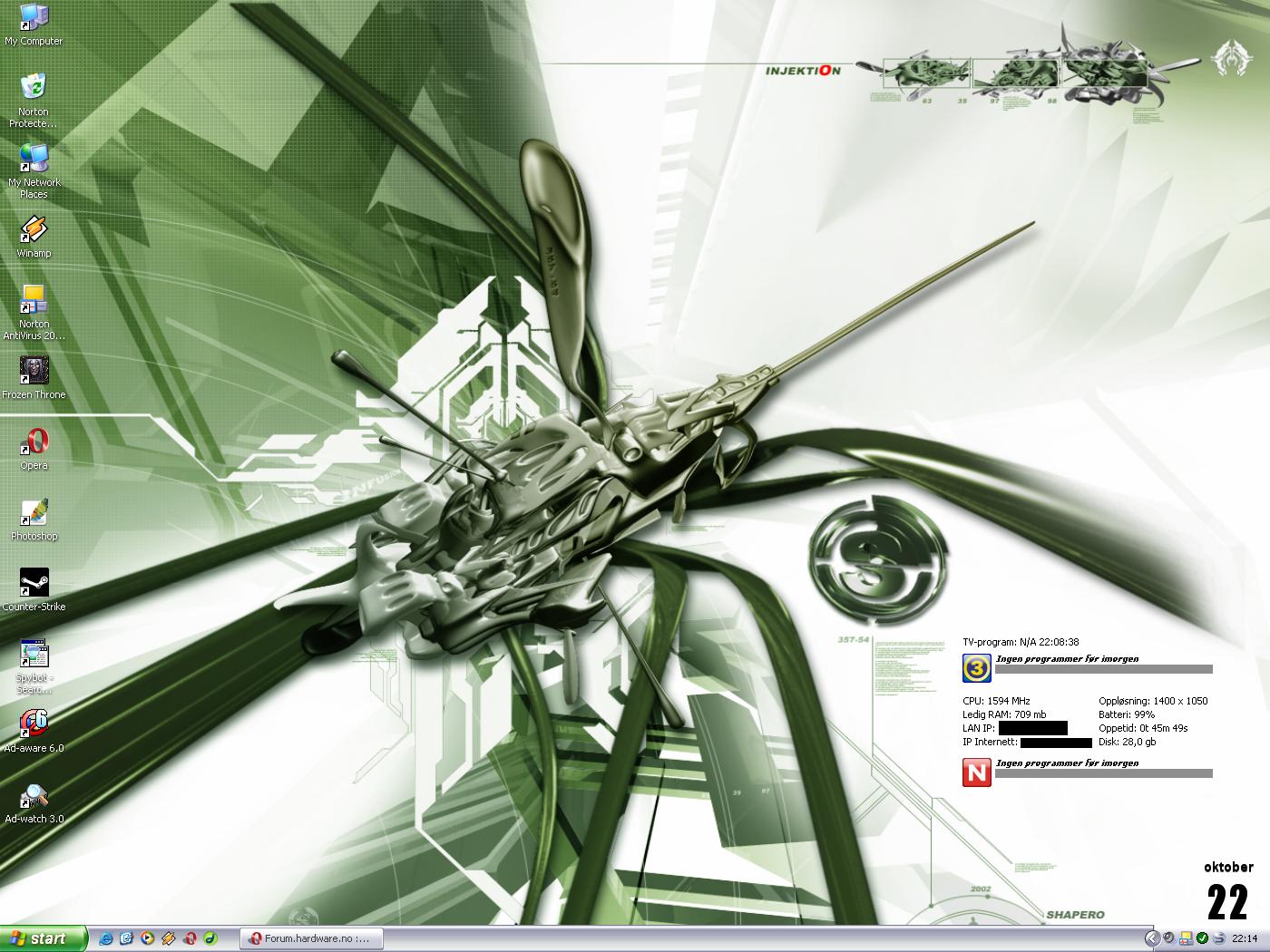This screenshot has height=952, width=1270.
Task: Select the Ad-aware 6.0 desktop shortcut
Action: [x=34, y=731]
